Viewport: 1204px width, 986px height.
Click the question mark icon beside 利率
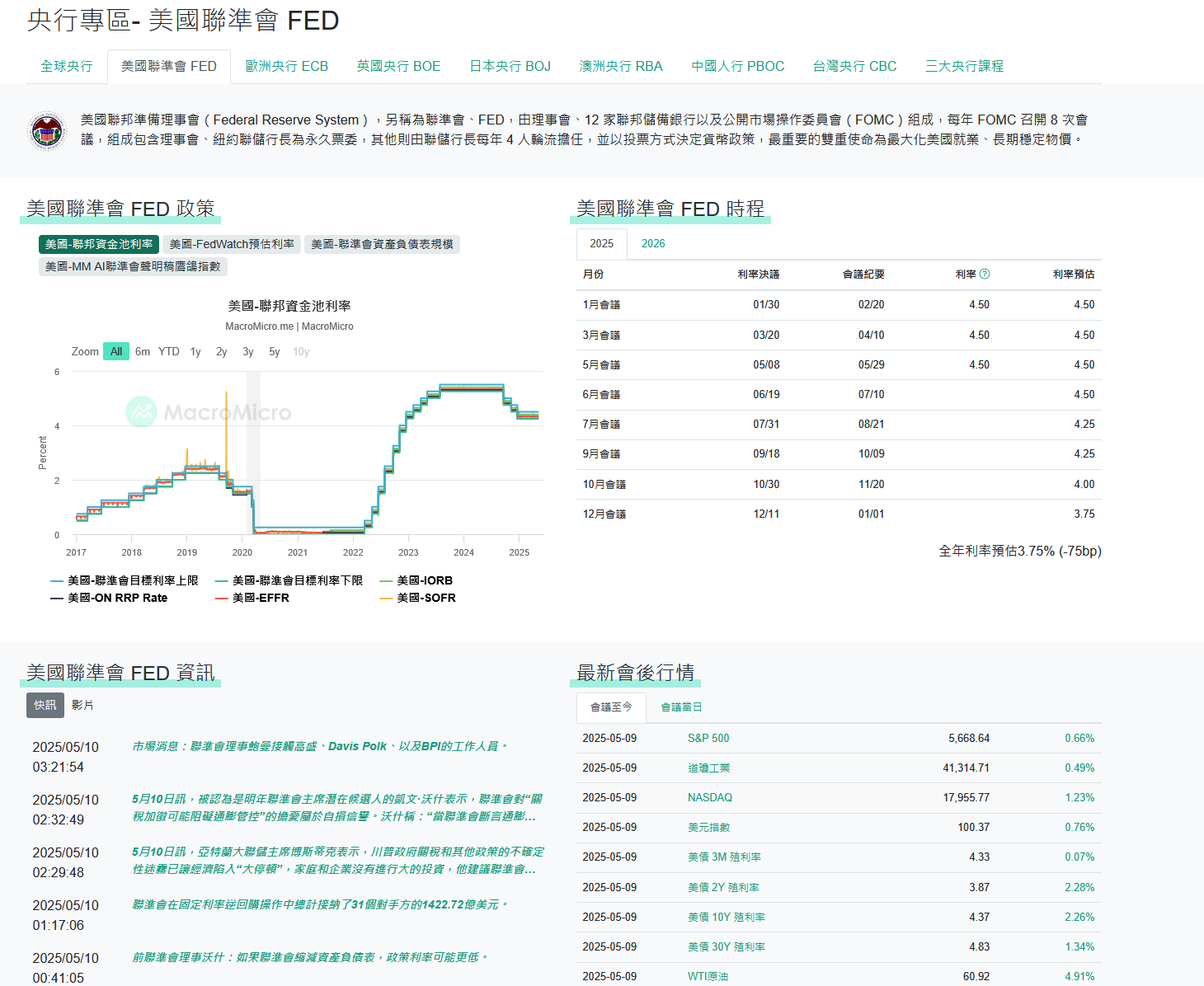click(x=984, y=274)
